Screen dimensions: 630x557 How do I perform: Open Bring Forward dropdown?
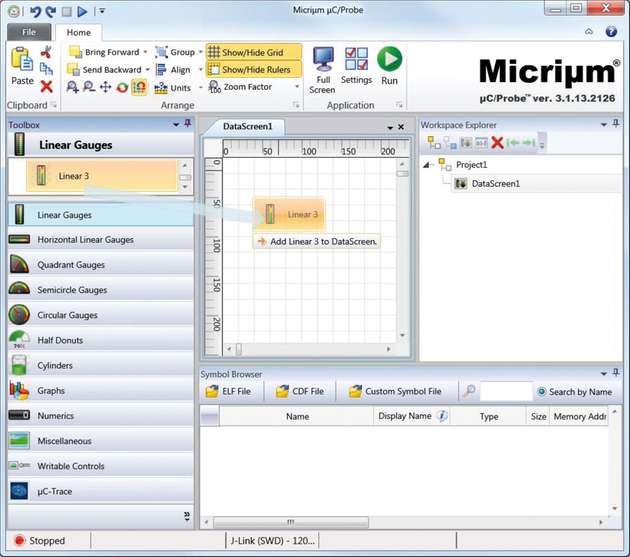click(146, 52)
